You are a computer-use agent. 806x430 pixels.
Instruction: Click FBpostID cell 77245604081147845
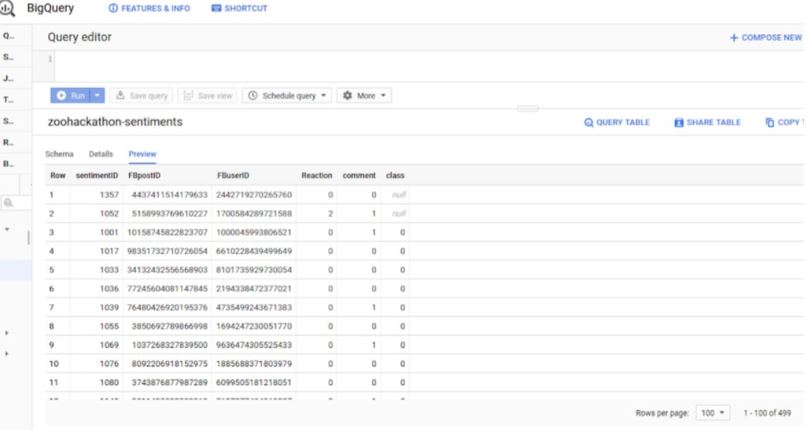168,289
